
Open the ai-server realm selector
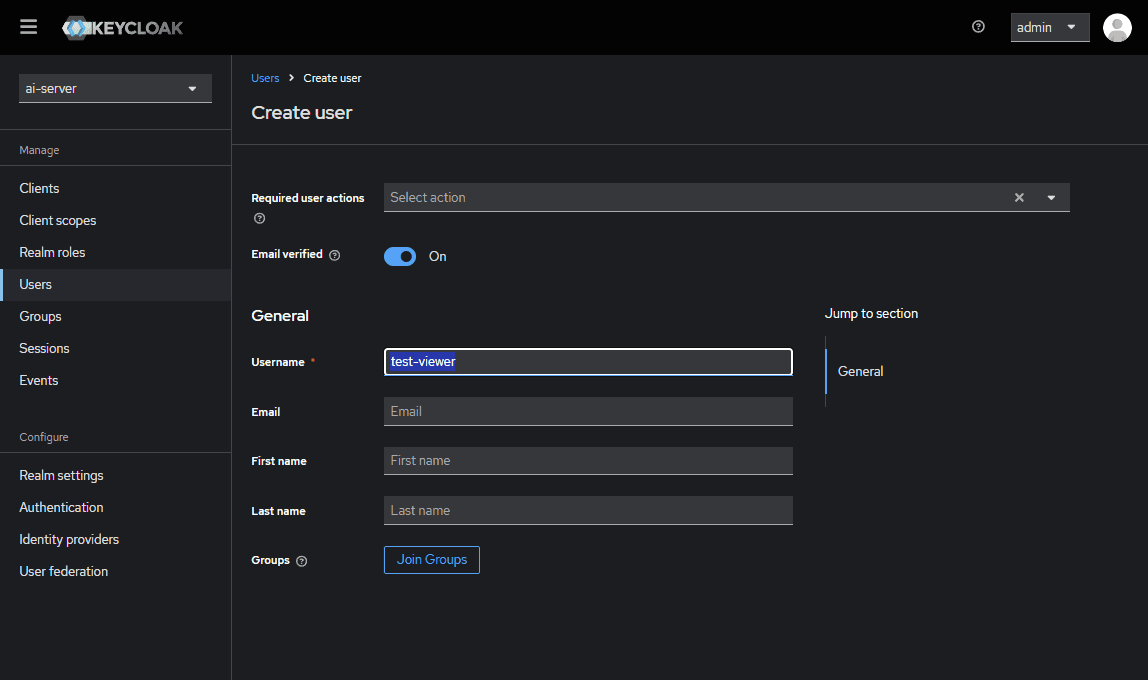(x=115, y=89)
